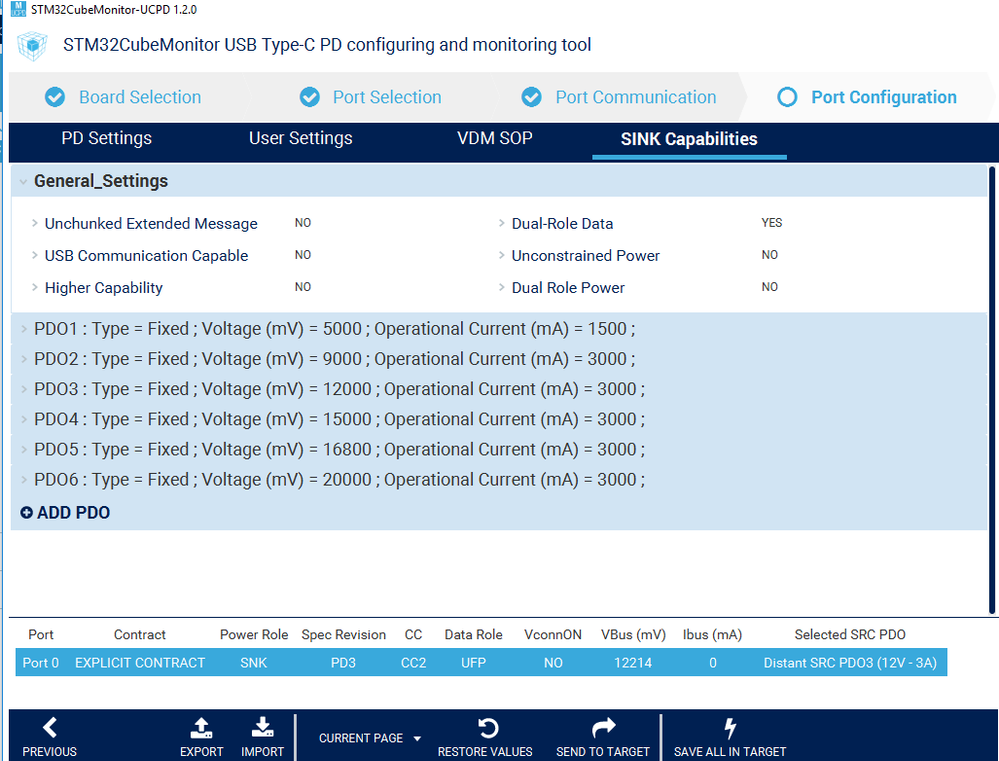This screenshot has width=999, height=761.
Task: Click the UFP data role cell
Action: 473,663
